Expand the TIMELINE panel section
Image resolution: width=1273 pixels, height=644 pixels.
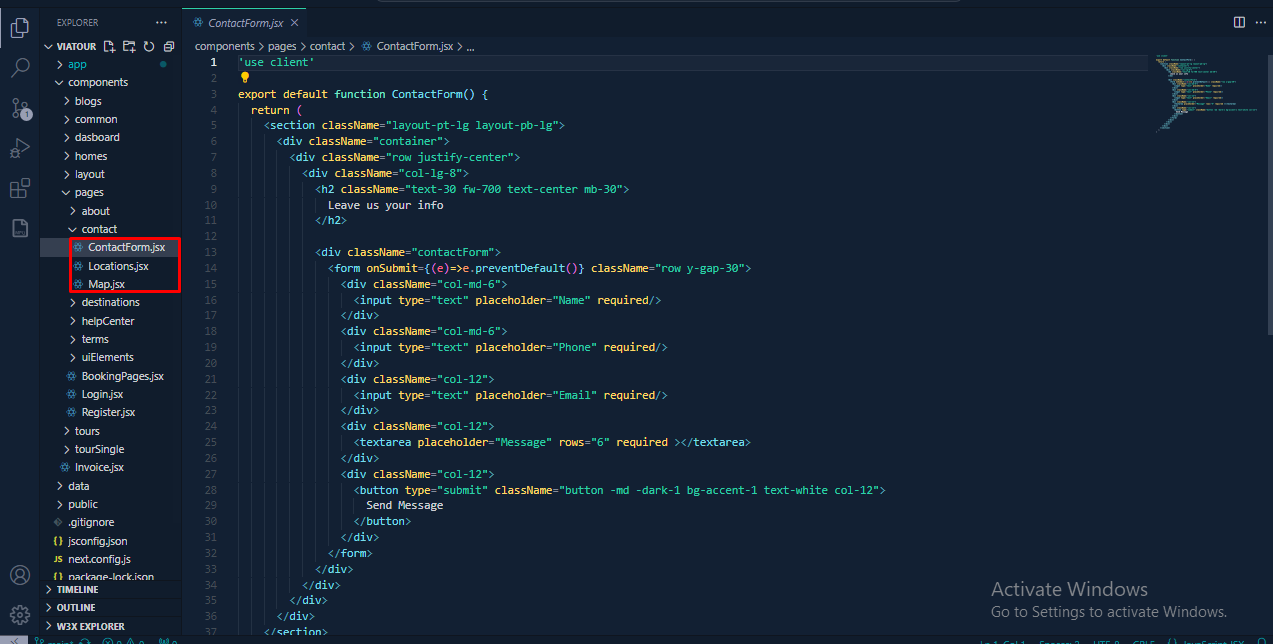[77, 590]
